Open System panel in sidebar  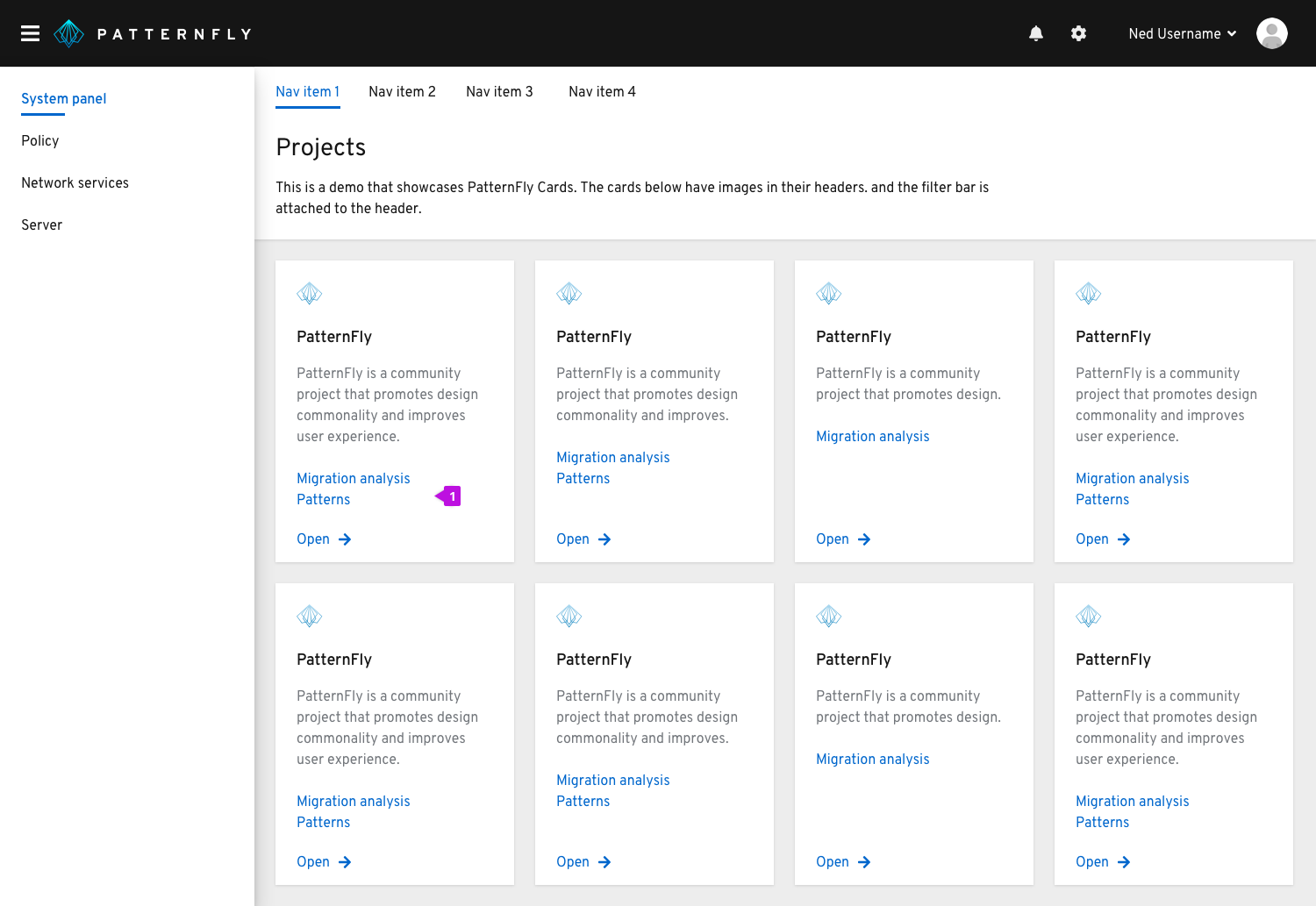click(x=64, y=98)
